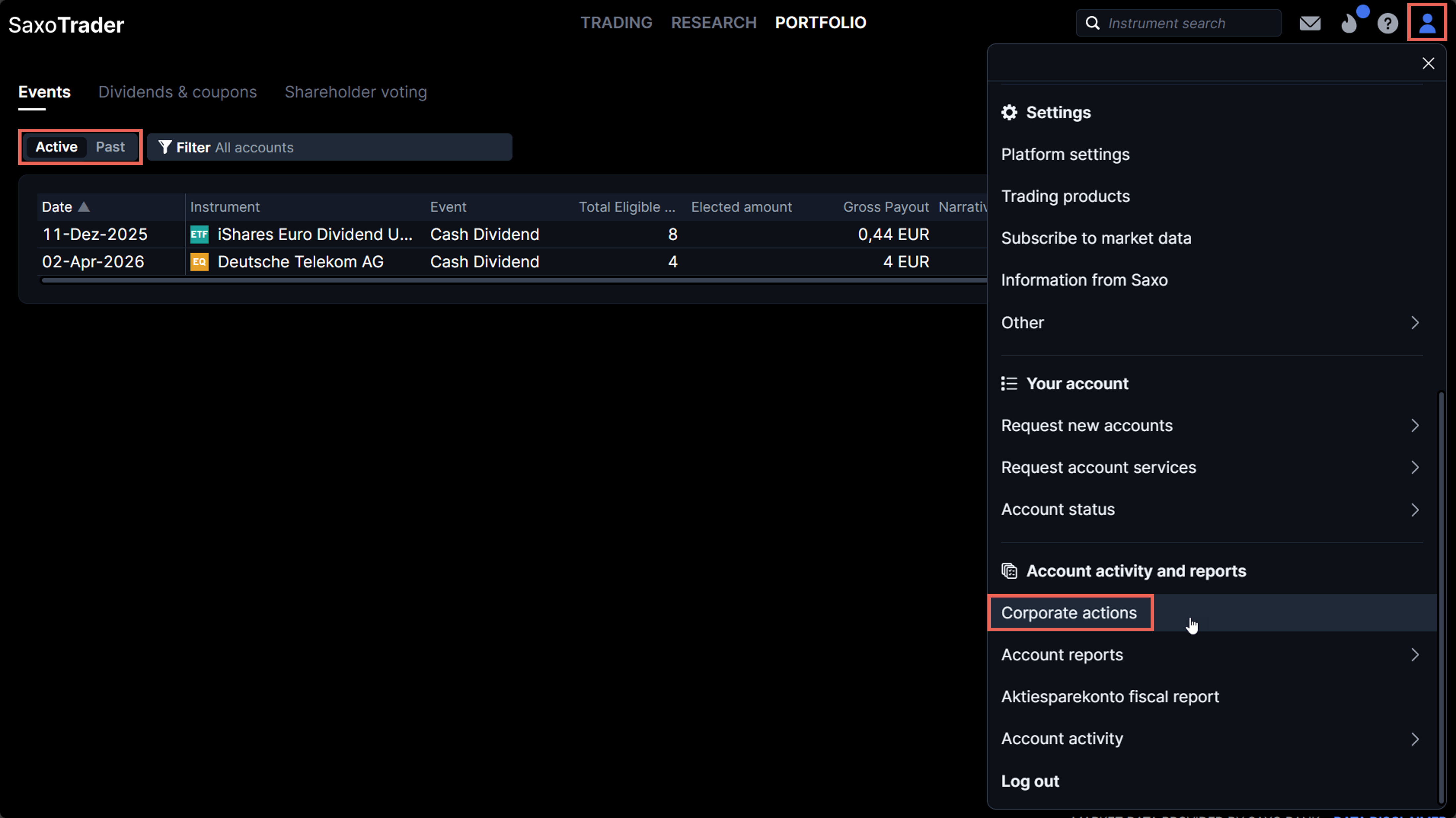The height and width of the screenshot is (818, 1456).
Task: Expand Account reports submenu
Action: (1414, 654)
